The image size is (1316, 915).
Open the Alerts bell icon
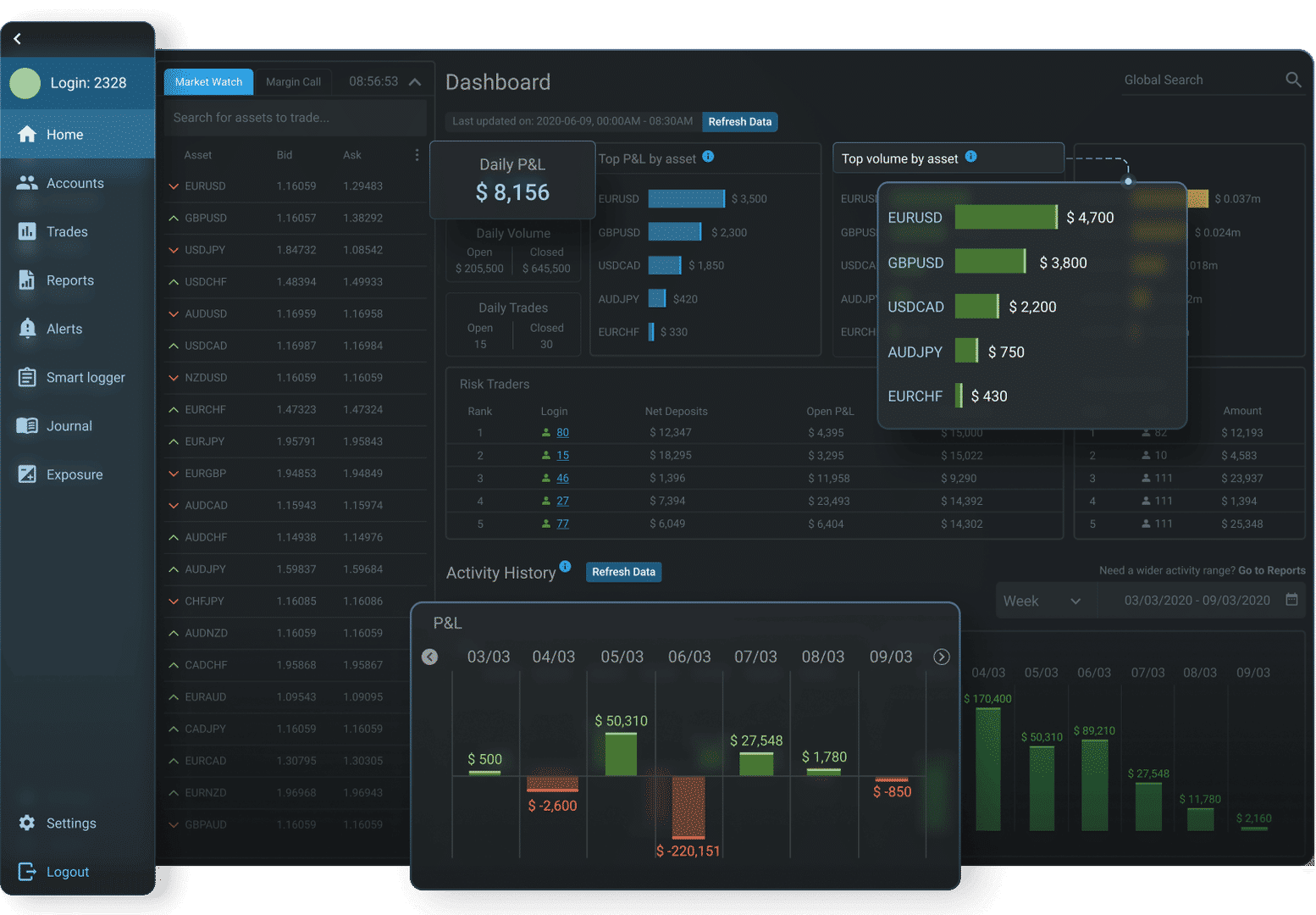point(27,329)
